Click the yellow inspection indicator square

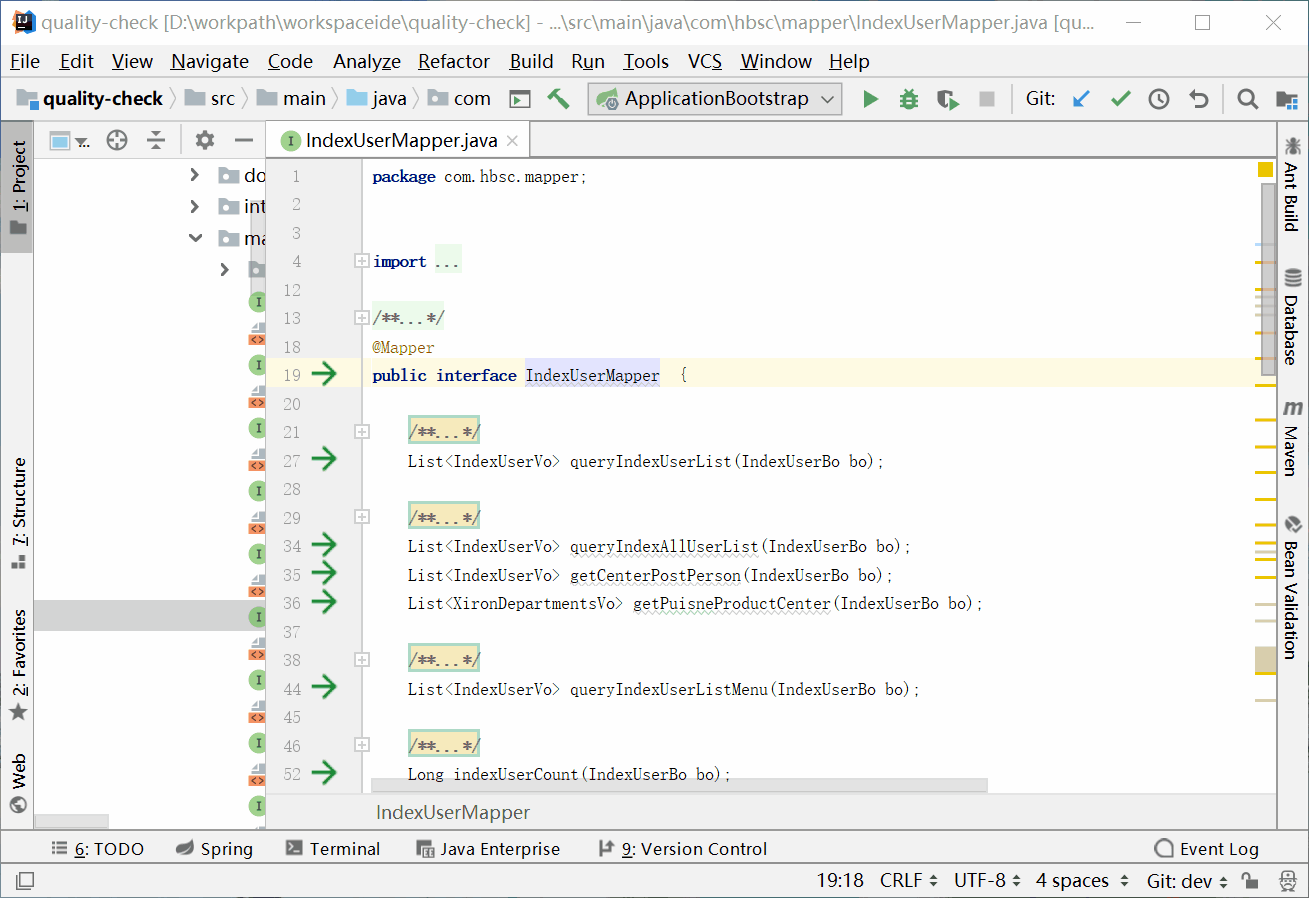[x=1265, y=170]
